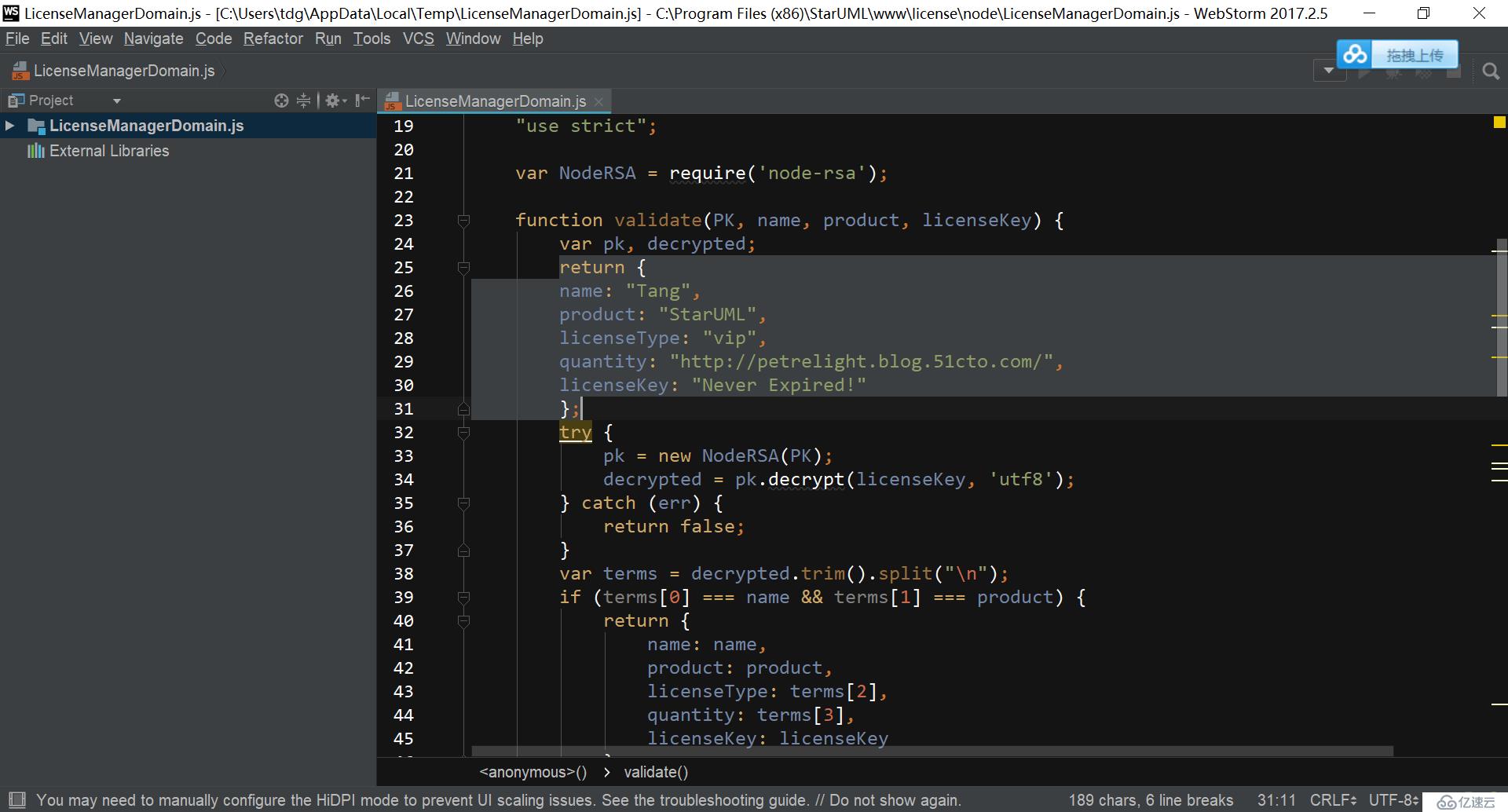Image resolution: width=1508 pixels, height=812 pixels.
Task: Click the highlighted try keyword
Action: [576, 433]
